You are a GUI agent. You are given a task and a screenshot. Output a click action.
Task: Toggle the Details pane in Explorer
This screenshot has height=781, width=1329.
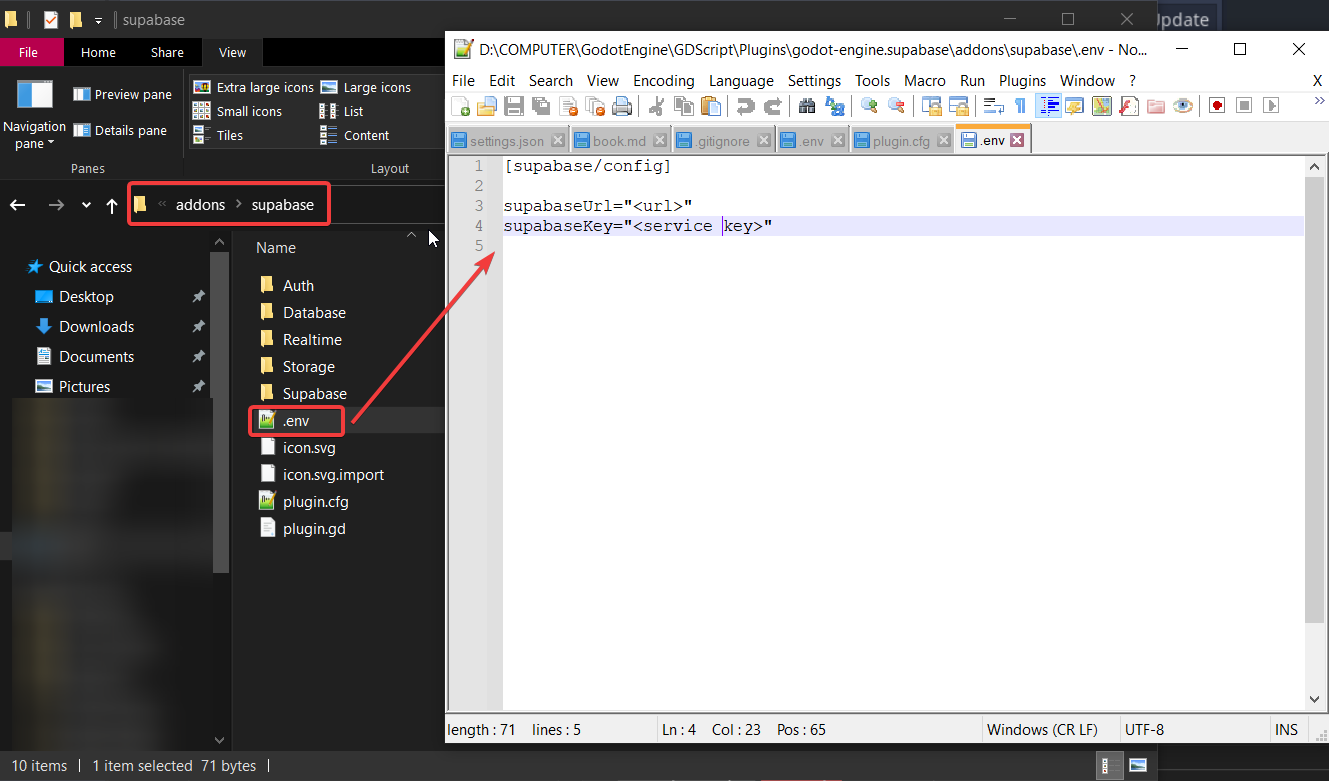coord(120,130)
